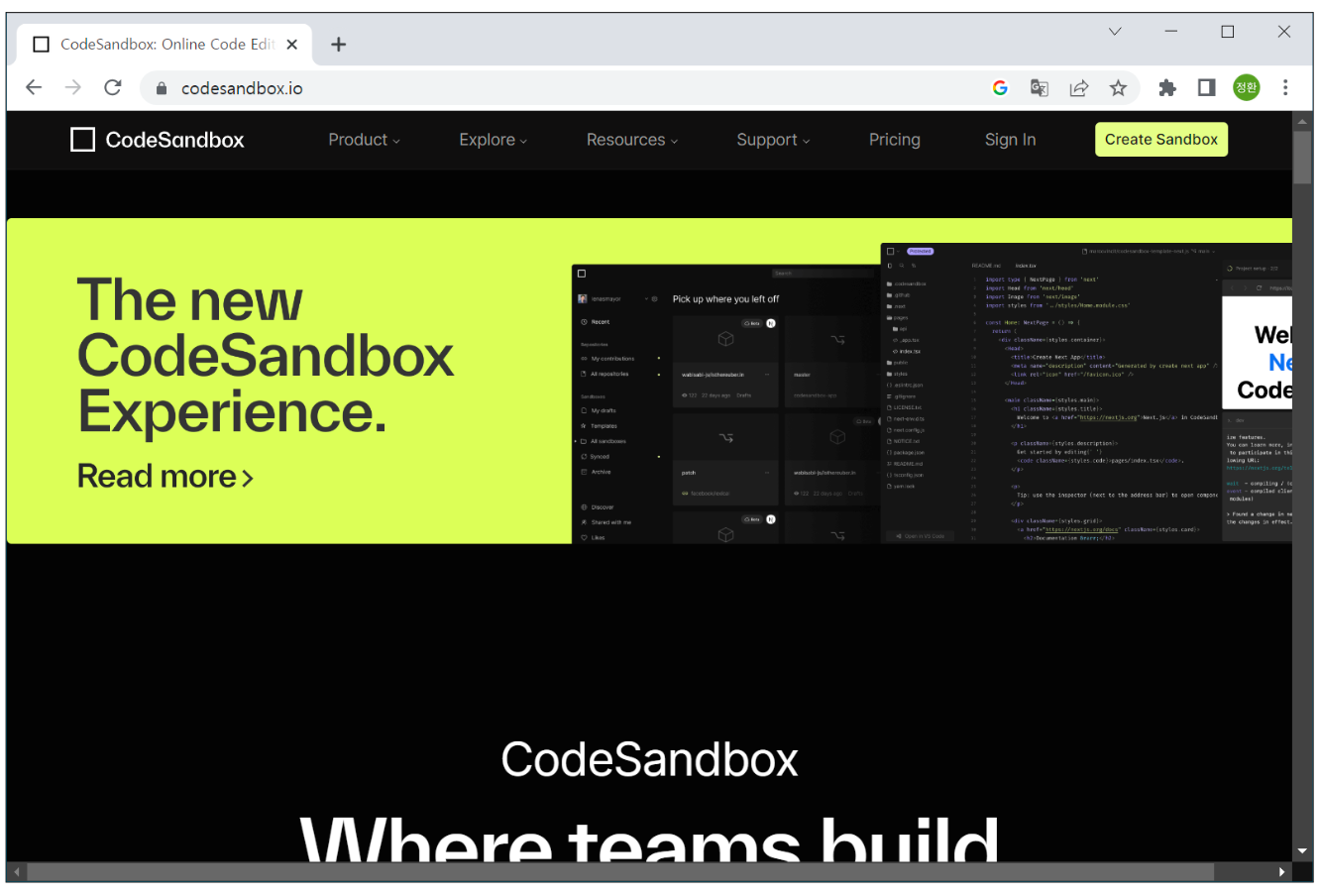Screen dimensions: 1320x896
Task: Open a new tab with the plus button
Action: 339,45
